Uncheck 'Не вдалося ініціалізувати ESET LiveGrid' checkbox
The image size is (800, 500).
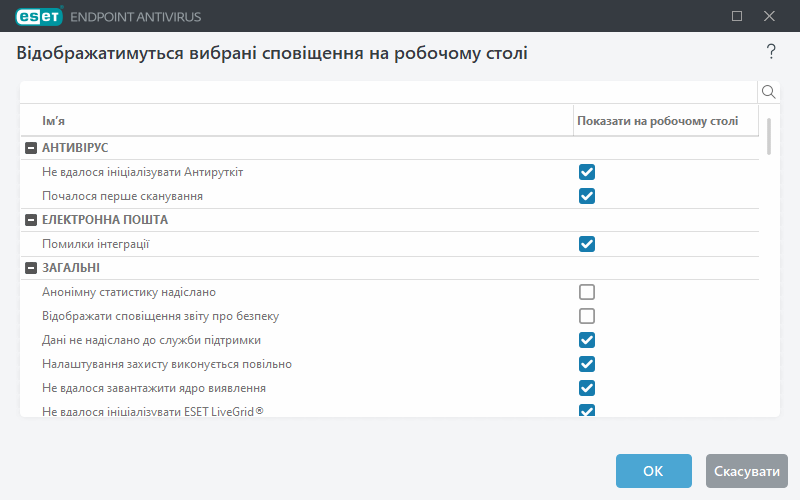(x=587, y=410)
